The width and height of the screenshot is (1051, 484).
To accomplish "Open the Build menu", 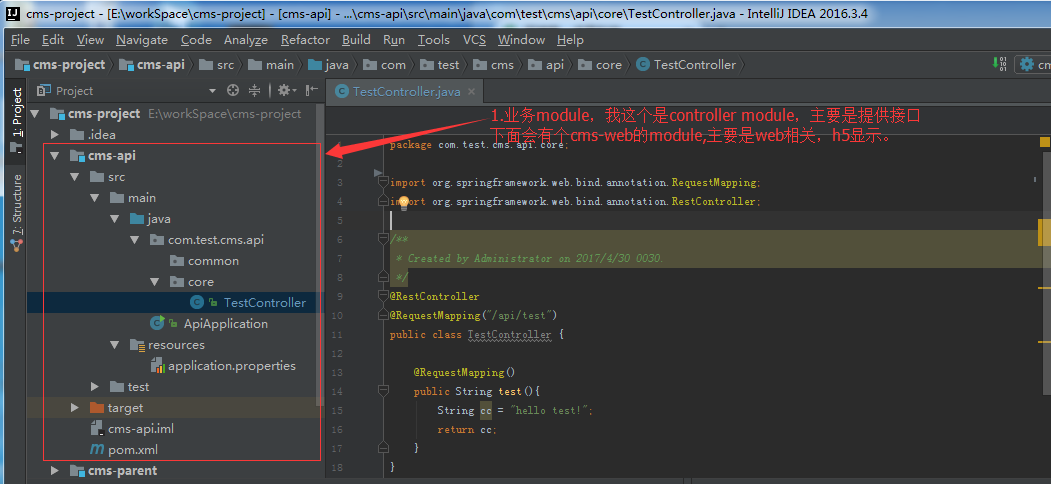I will [356, 40].
